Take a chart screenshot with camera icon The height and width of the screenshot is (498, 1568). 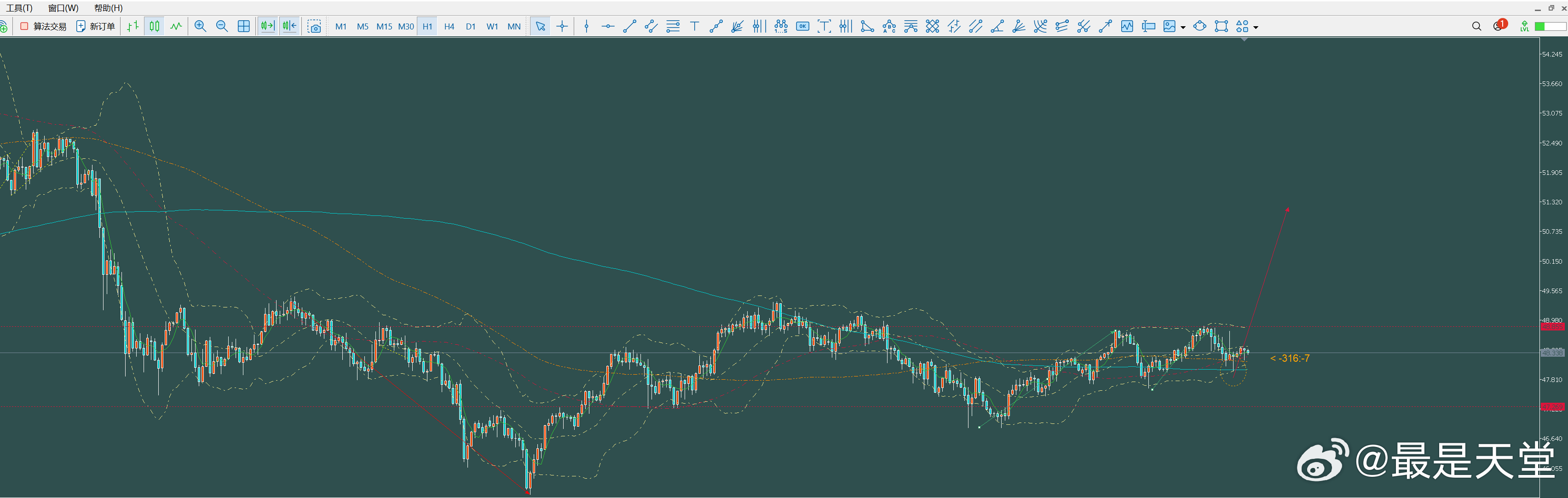pyautogui.click(x=314, y=27)
